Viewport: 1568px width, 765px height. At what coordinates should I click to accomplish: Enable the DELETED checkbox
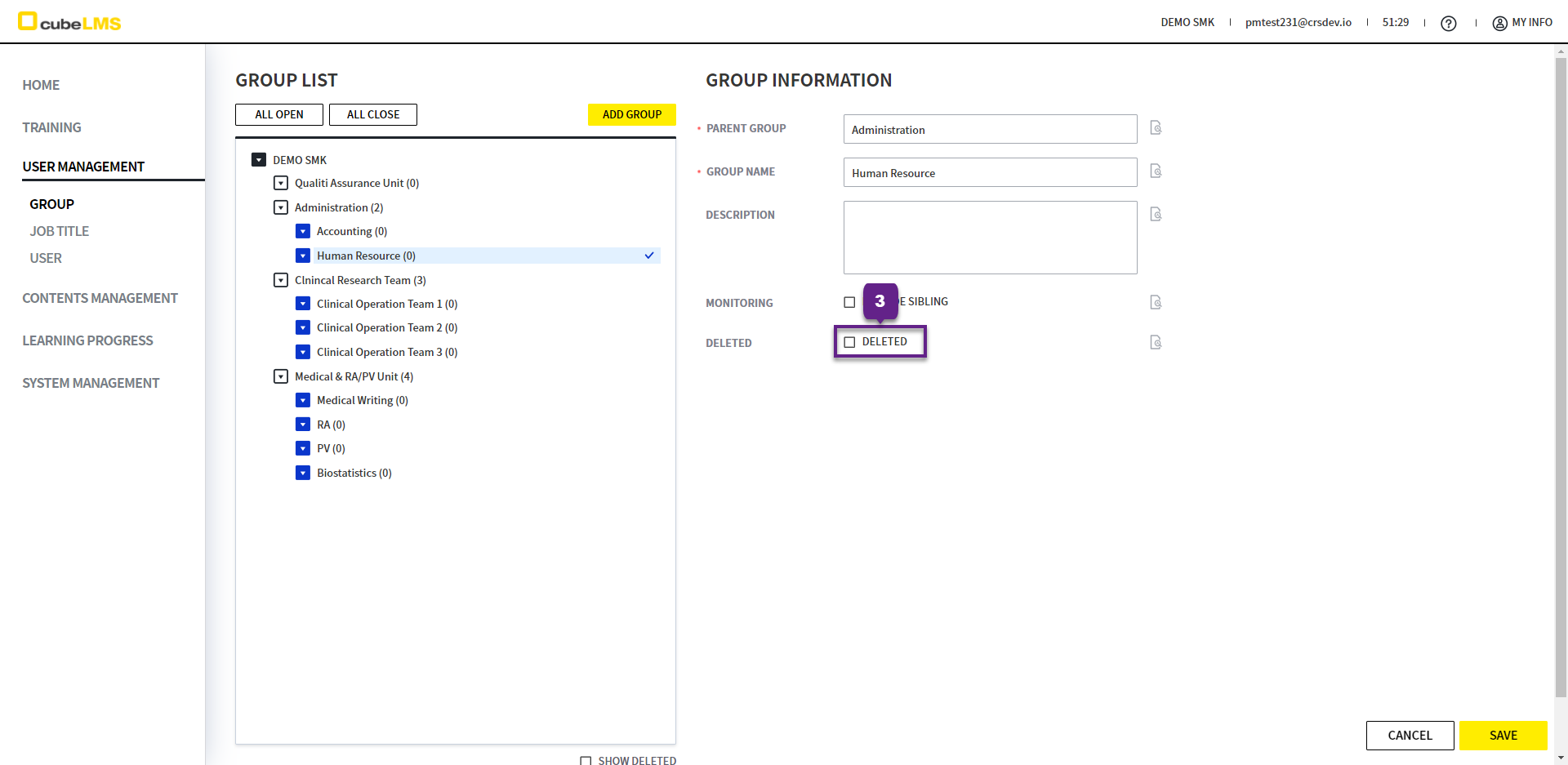point(849,342)
